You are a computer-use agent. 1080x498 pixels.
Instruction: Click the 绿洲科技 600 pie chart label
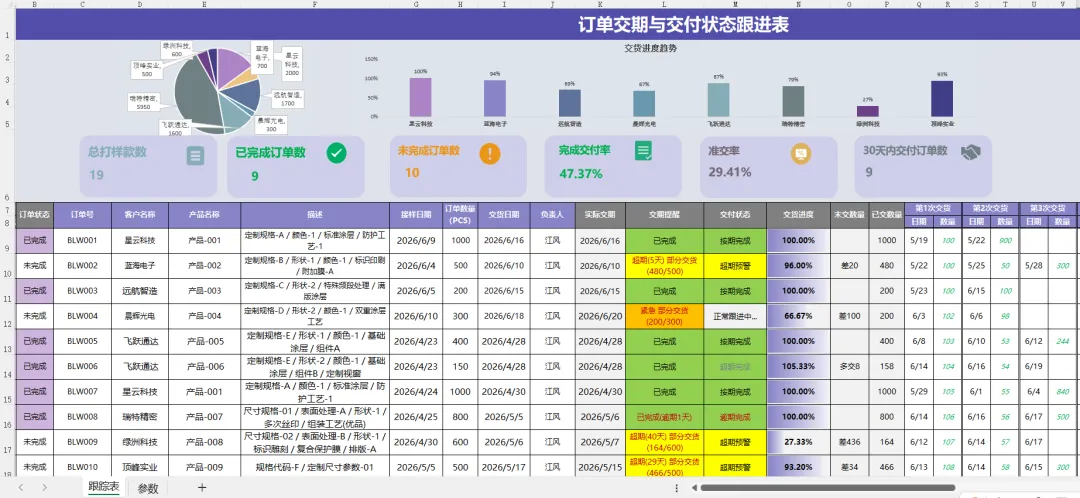coord(177,49)
